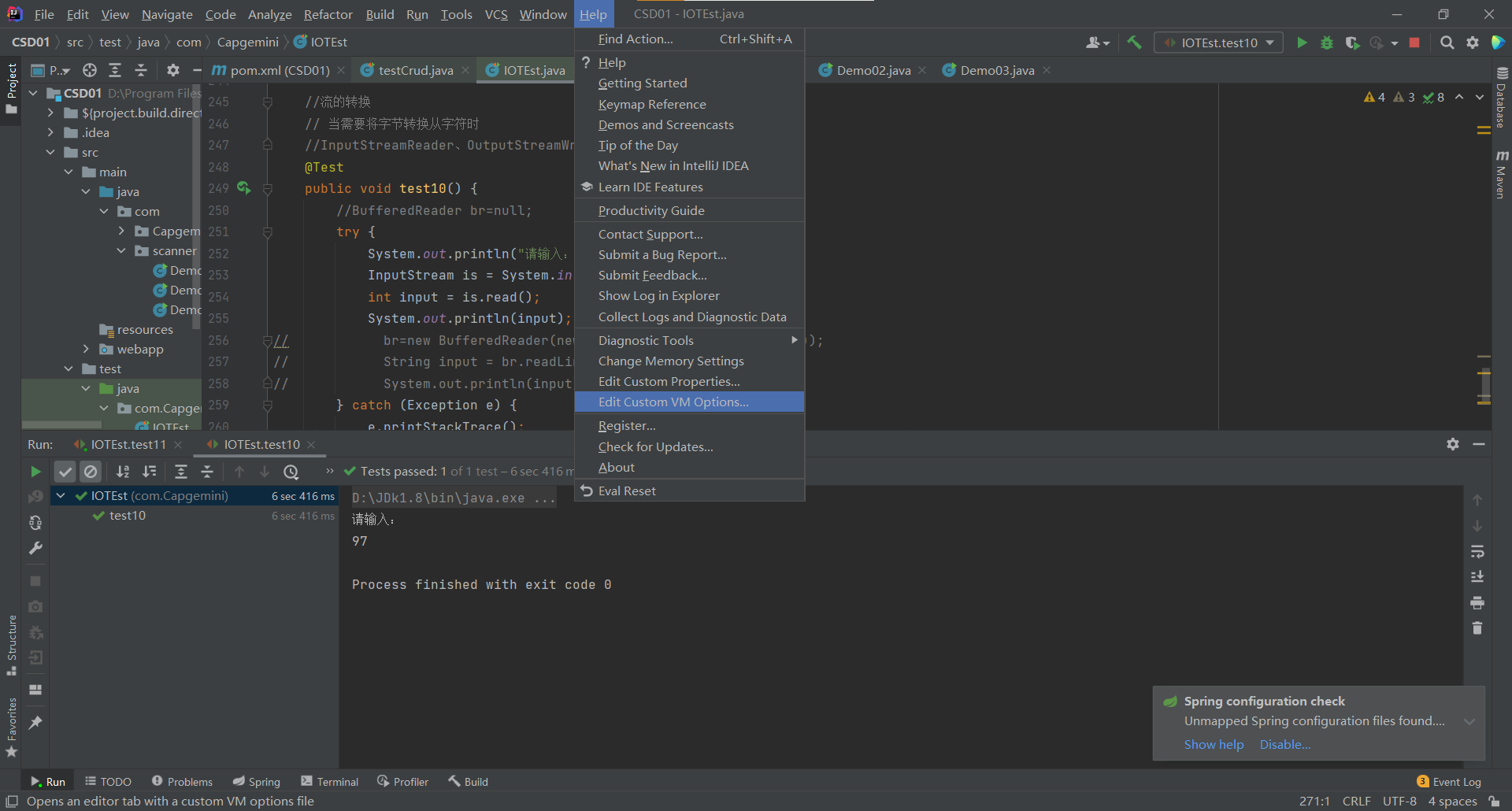
Task: Select Check for Updates menu entry
Action: tap(689, 446)
